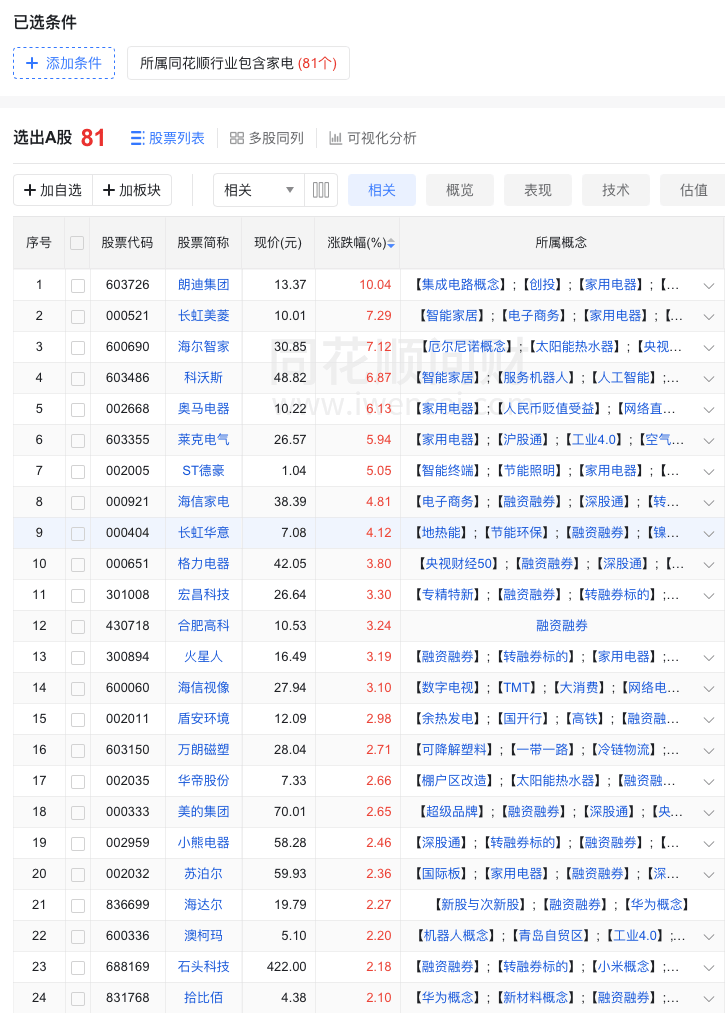Check the box for 石头科技 row
The height and width of the screenshot is (1013, 725).
pyautogui.click(x=78, y=968)
